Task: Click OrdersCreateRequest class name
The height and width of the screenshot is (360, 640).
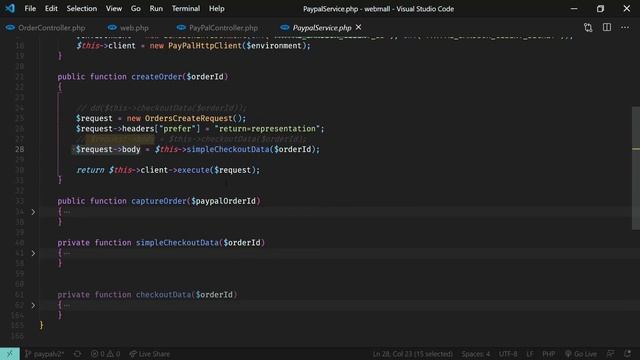Action: coord(188,118)
